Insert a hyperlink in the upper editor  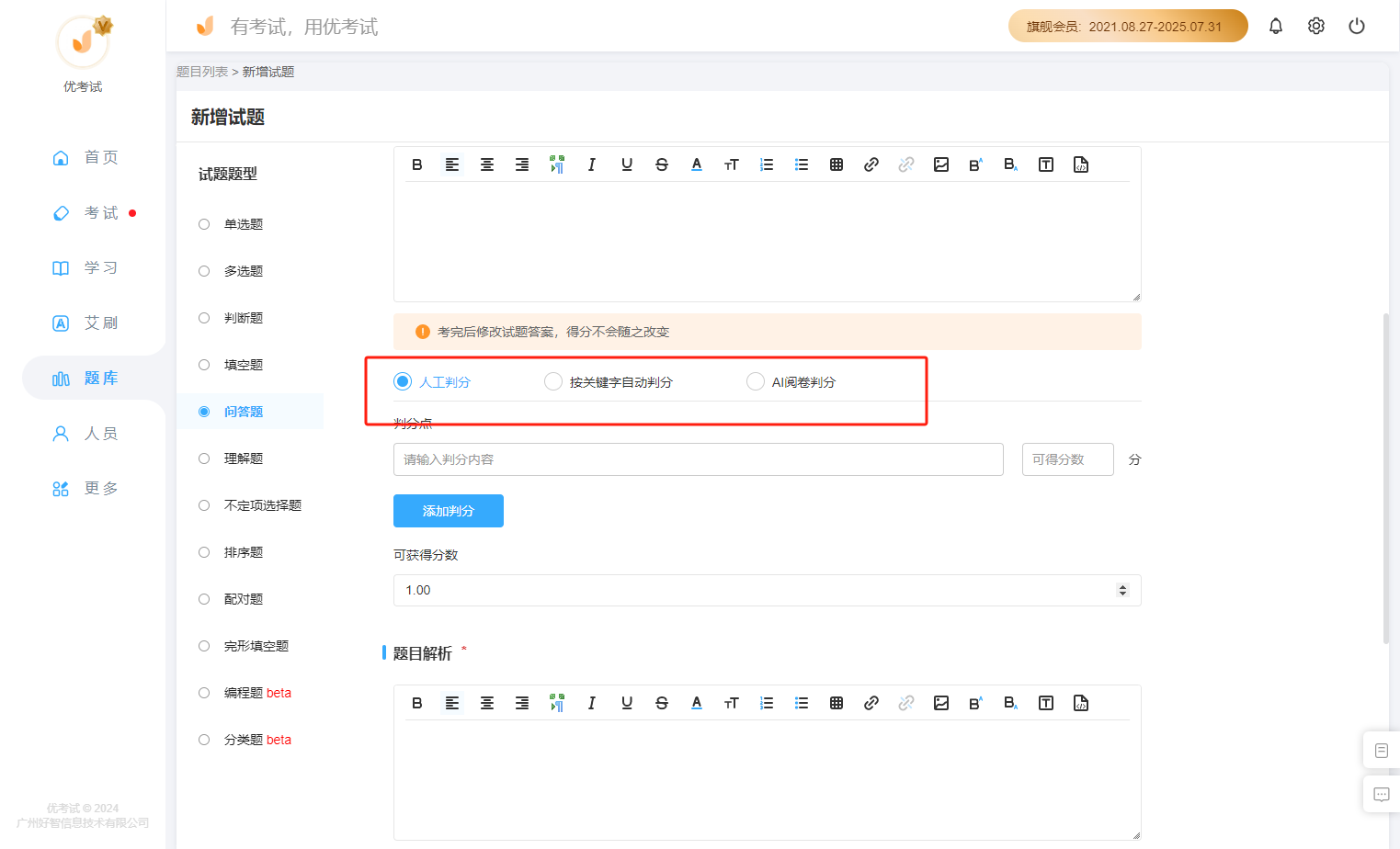tap(871, 164)
